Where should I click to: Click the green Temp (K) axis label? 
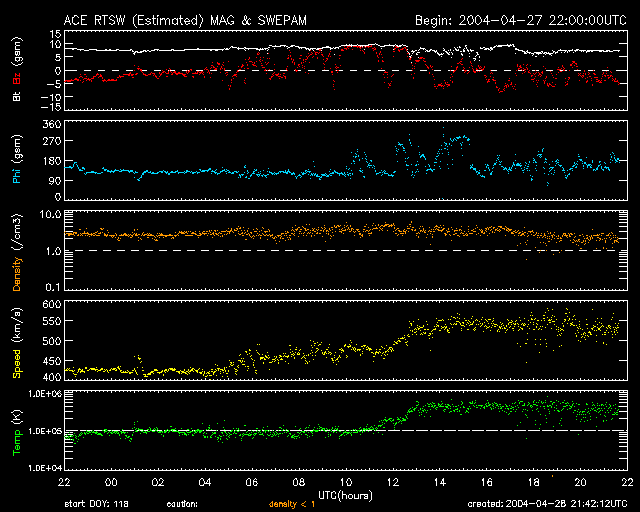point(16,431)
